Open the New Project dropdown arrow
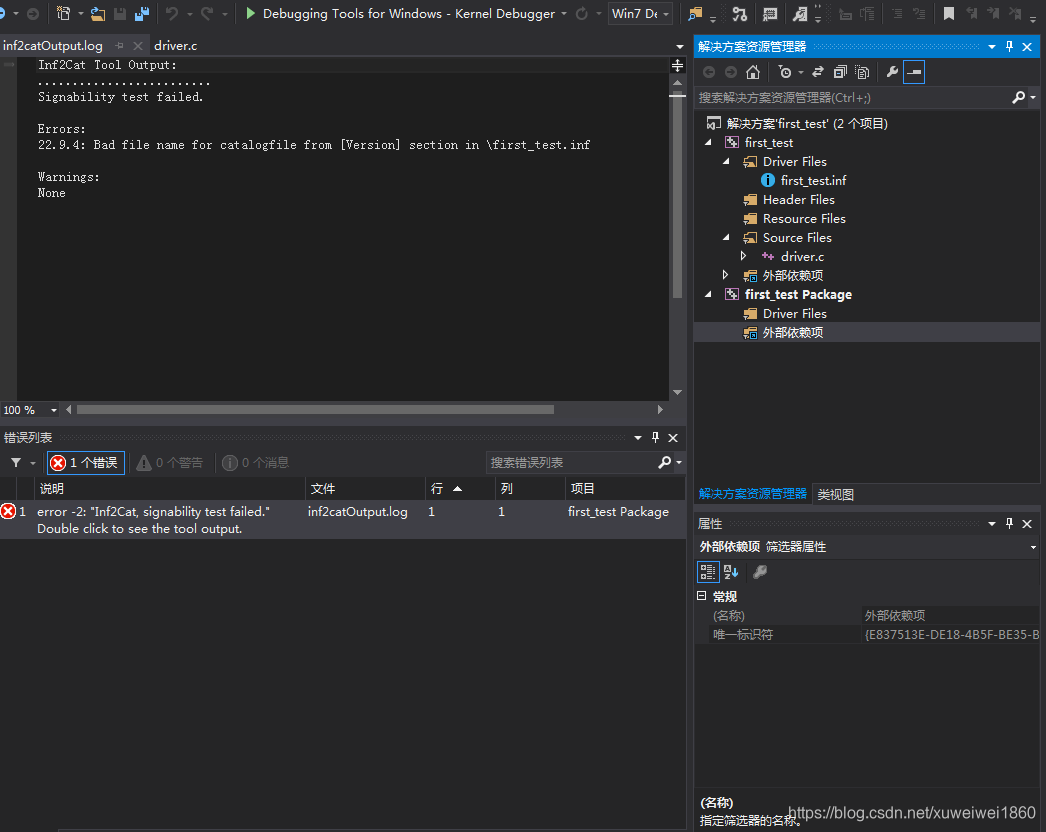This screenshot has height=832, width=1046. pyautogui.click(x=81, y=13)
